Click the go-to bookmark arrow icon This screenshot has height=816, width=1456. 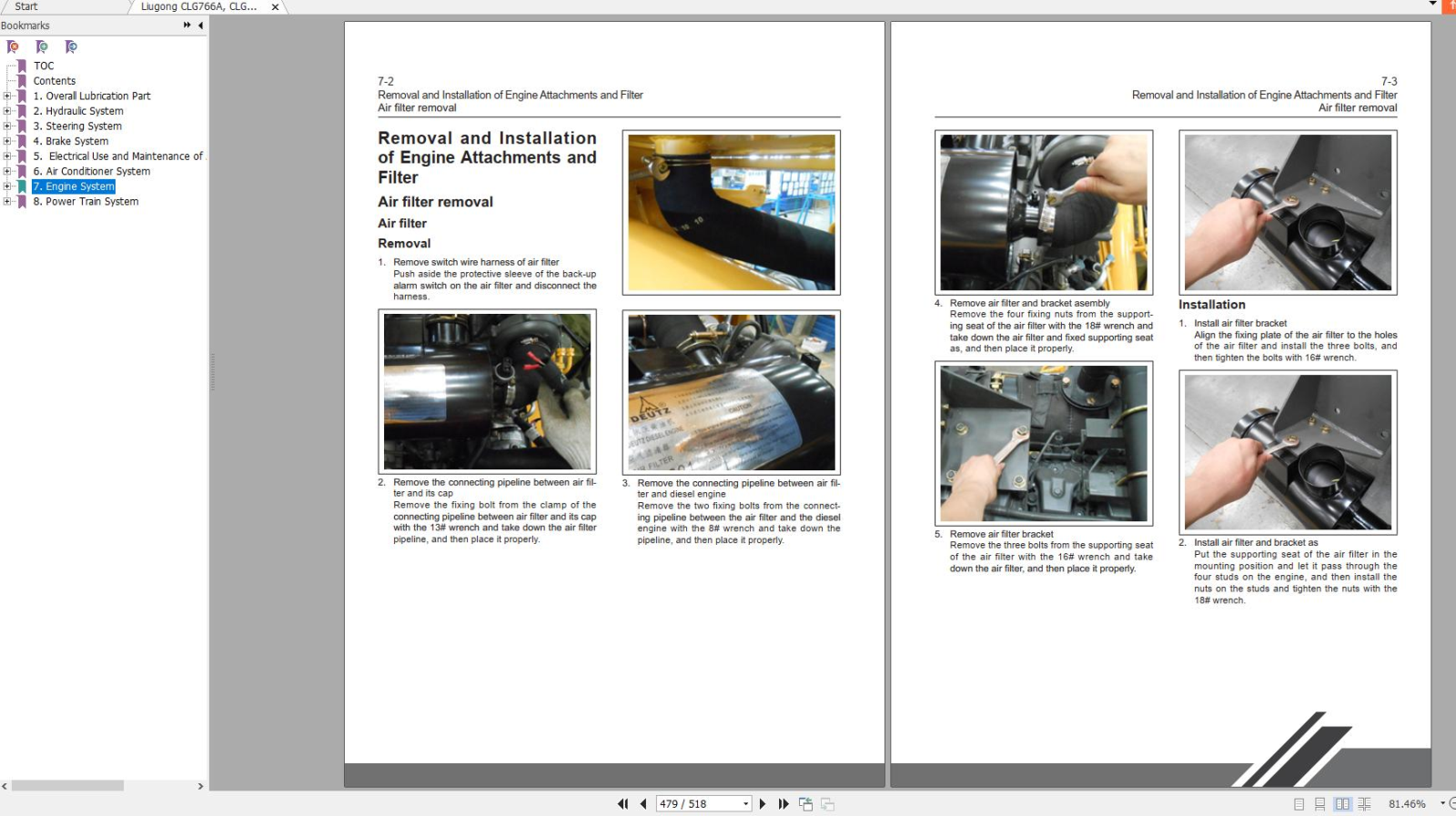71,46
